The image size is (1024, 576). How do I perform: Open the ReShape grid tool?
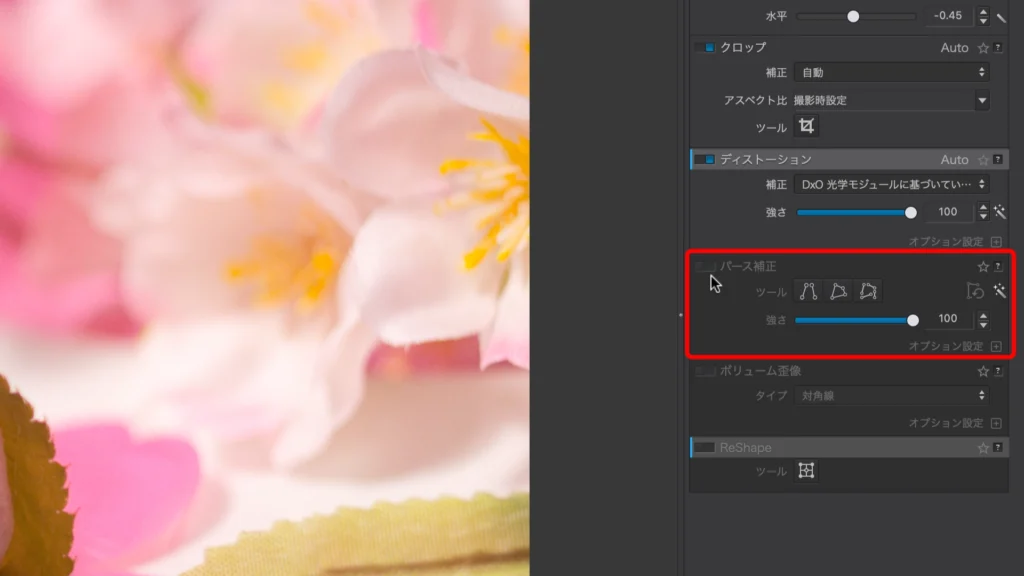tap(806, 471)
